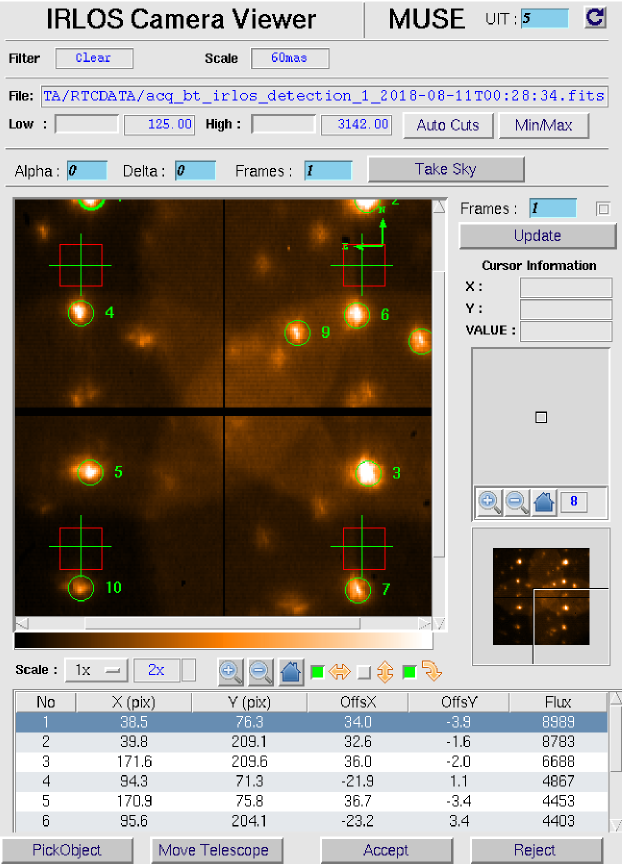Zoom in main image with magnifier plus

point(230,671)
